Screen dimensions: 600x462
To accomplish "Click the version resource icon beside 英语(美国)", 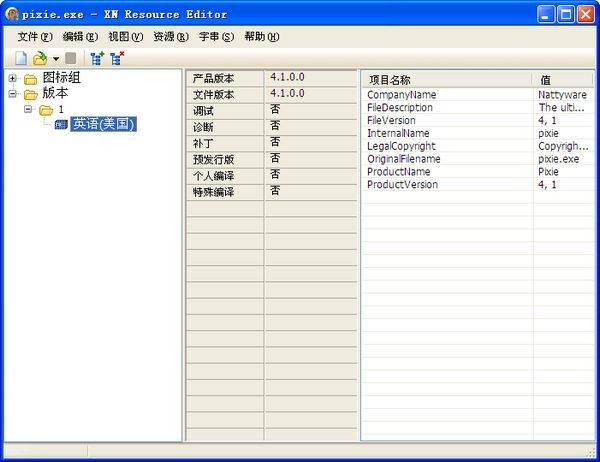I will pos(61,124).
